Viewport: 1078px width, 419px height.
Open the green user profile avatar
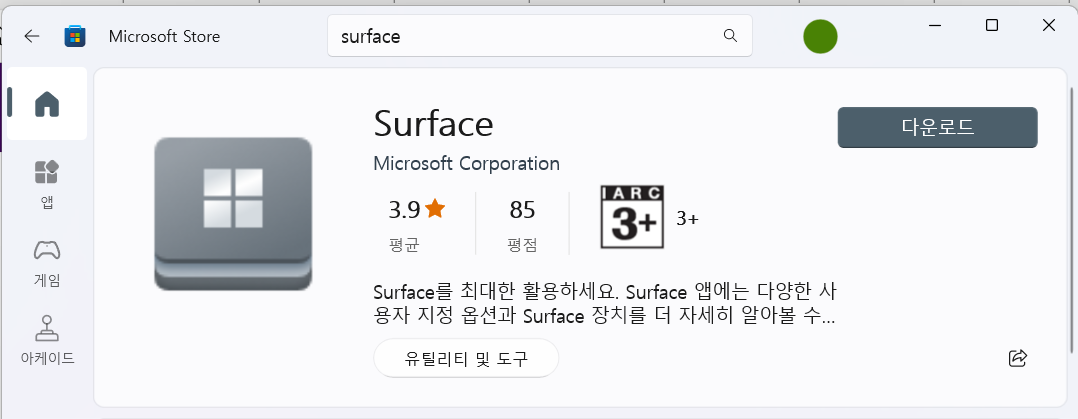820,36
